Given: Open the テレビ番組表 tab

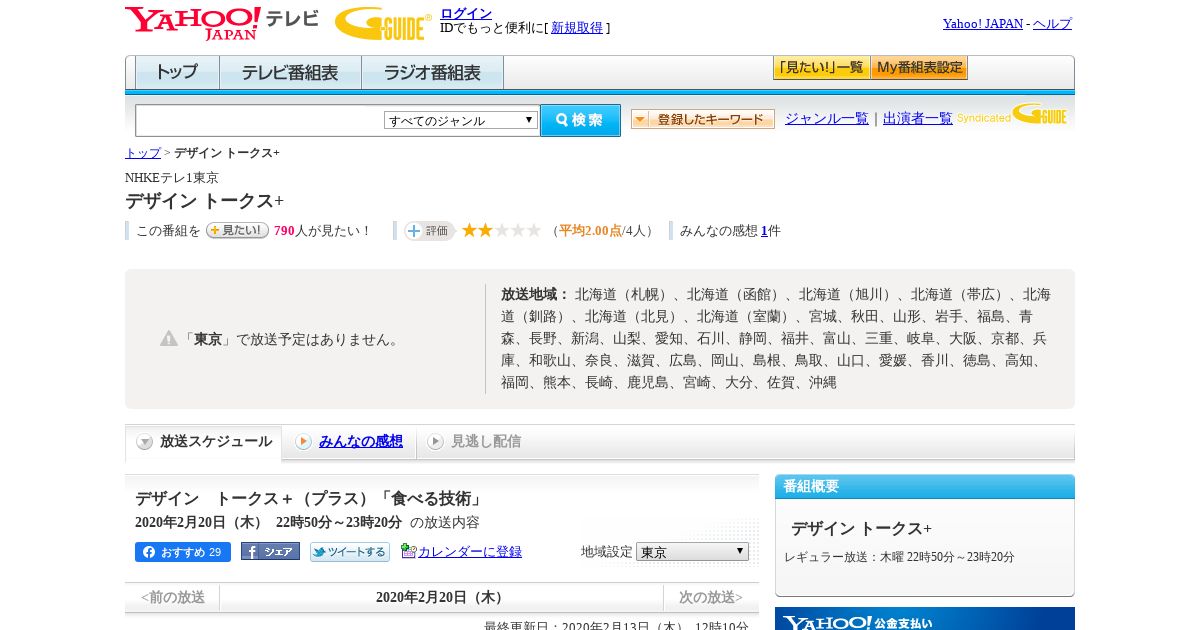Looking at the screenshot, I should pos(290,73).
